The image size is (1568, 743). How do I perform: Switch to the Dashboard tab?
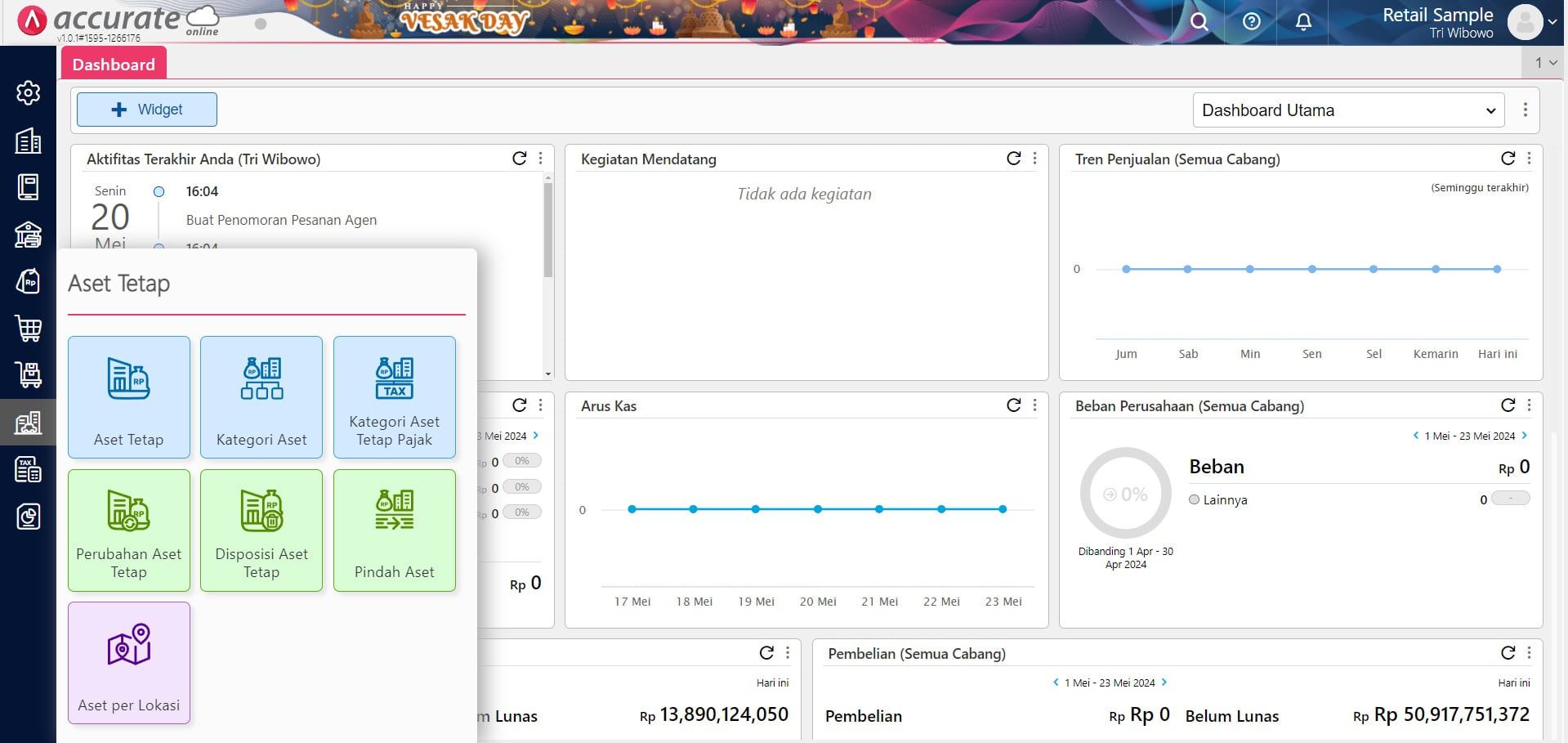click(x=114, y=64)
